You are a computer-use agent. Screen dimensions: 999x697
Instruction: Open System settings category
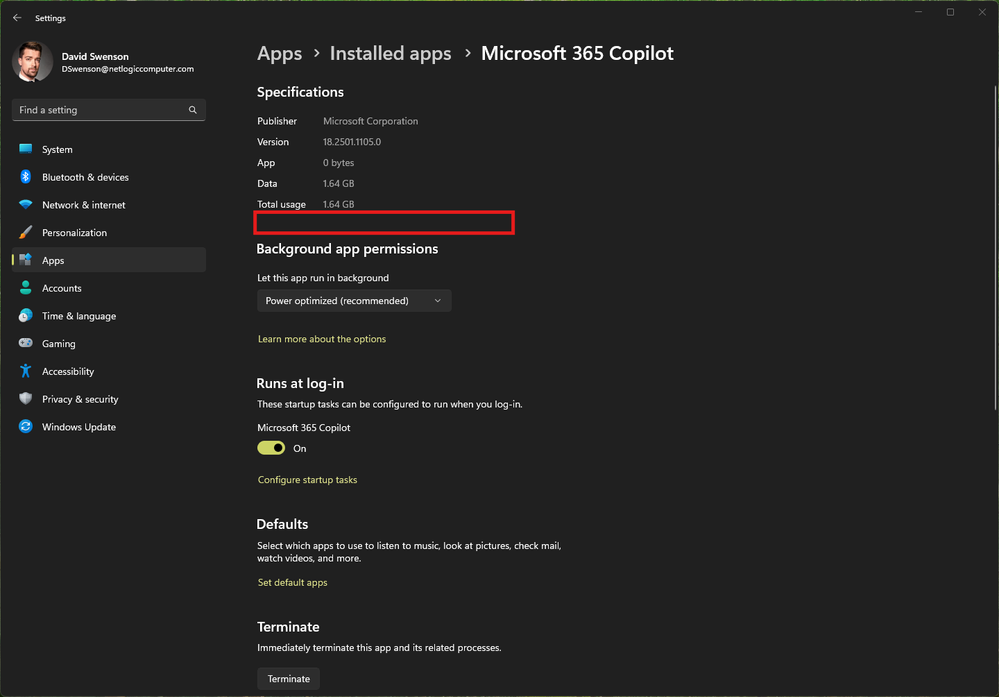pos(108,149)
